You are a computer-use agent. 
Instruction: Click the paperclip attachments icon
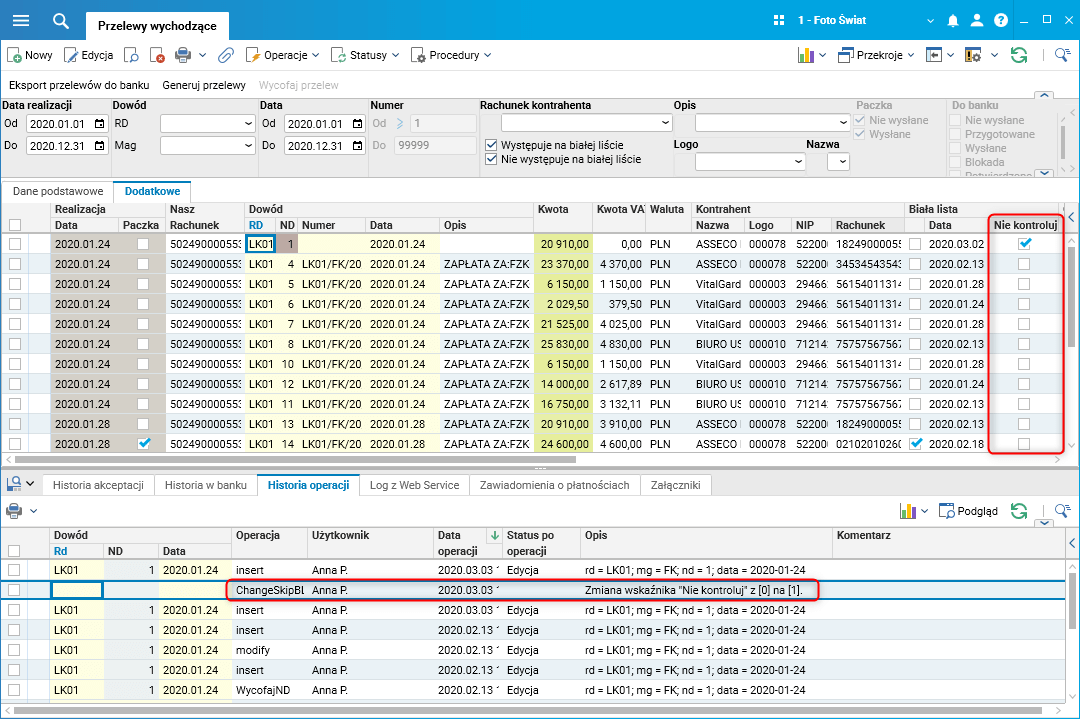pyautogui.click(x=226, y=55)
